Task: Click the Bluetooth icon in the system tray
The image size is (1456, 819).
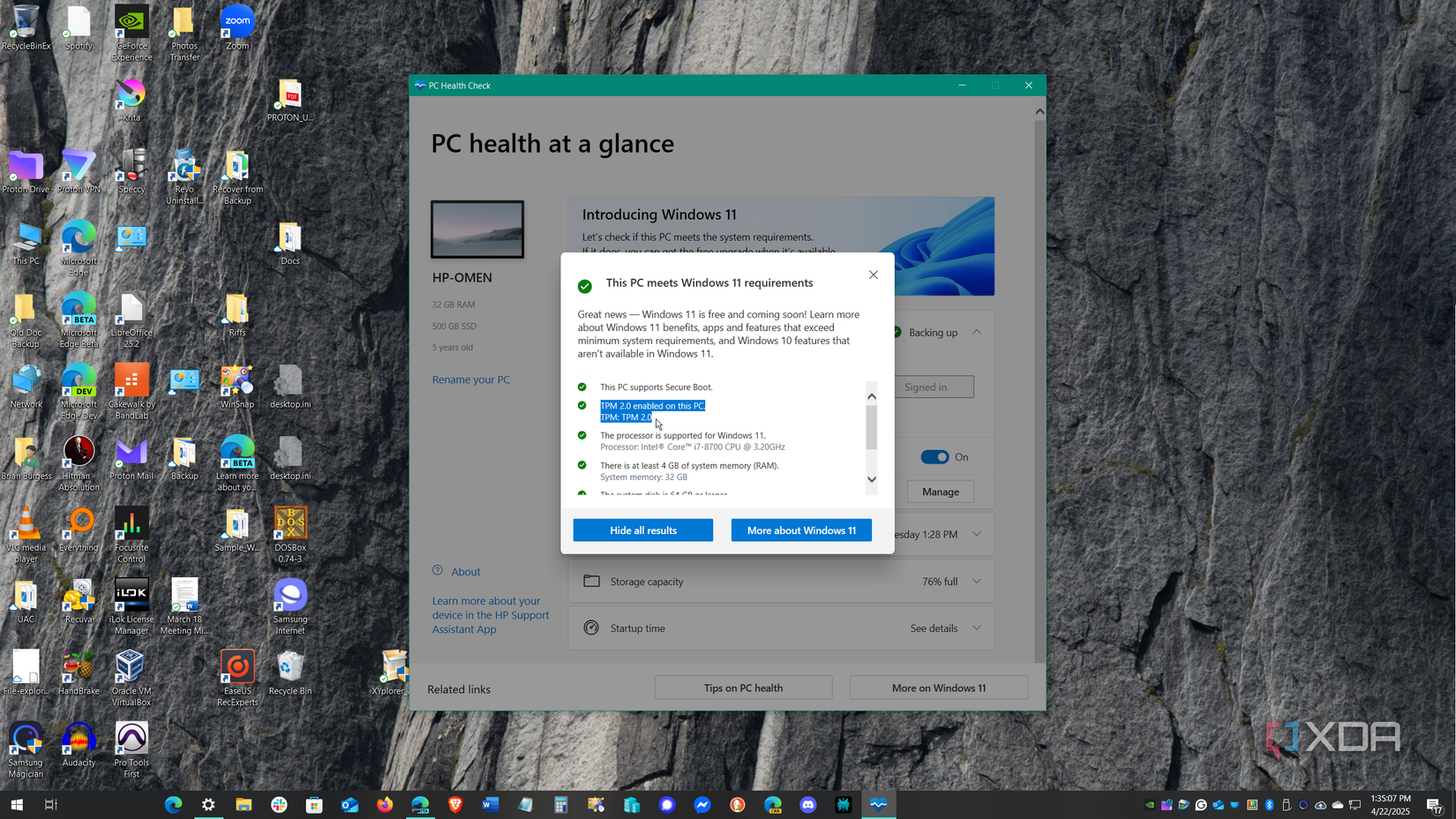Action: [1270, 804]
